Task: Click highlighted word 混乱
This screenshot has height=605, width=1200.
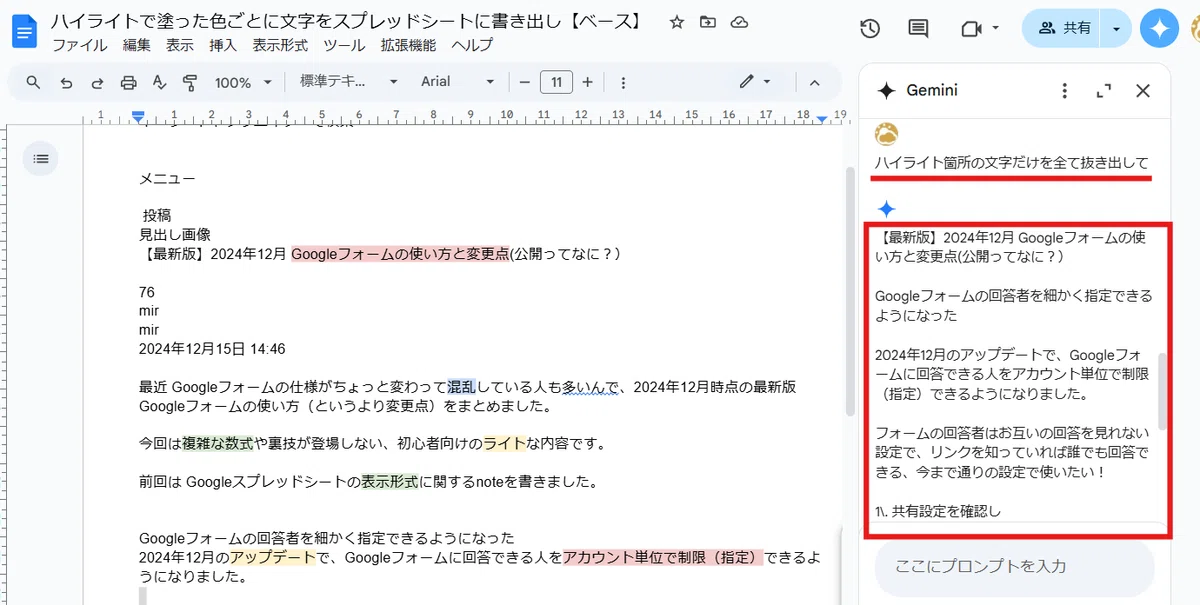Action: (461, 386)
